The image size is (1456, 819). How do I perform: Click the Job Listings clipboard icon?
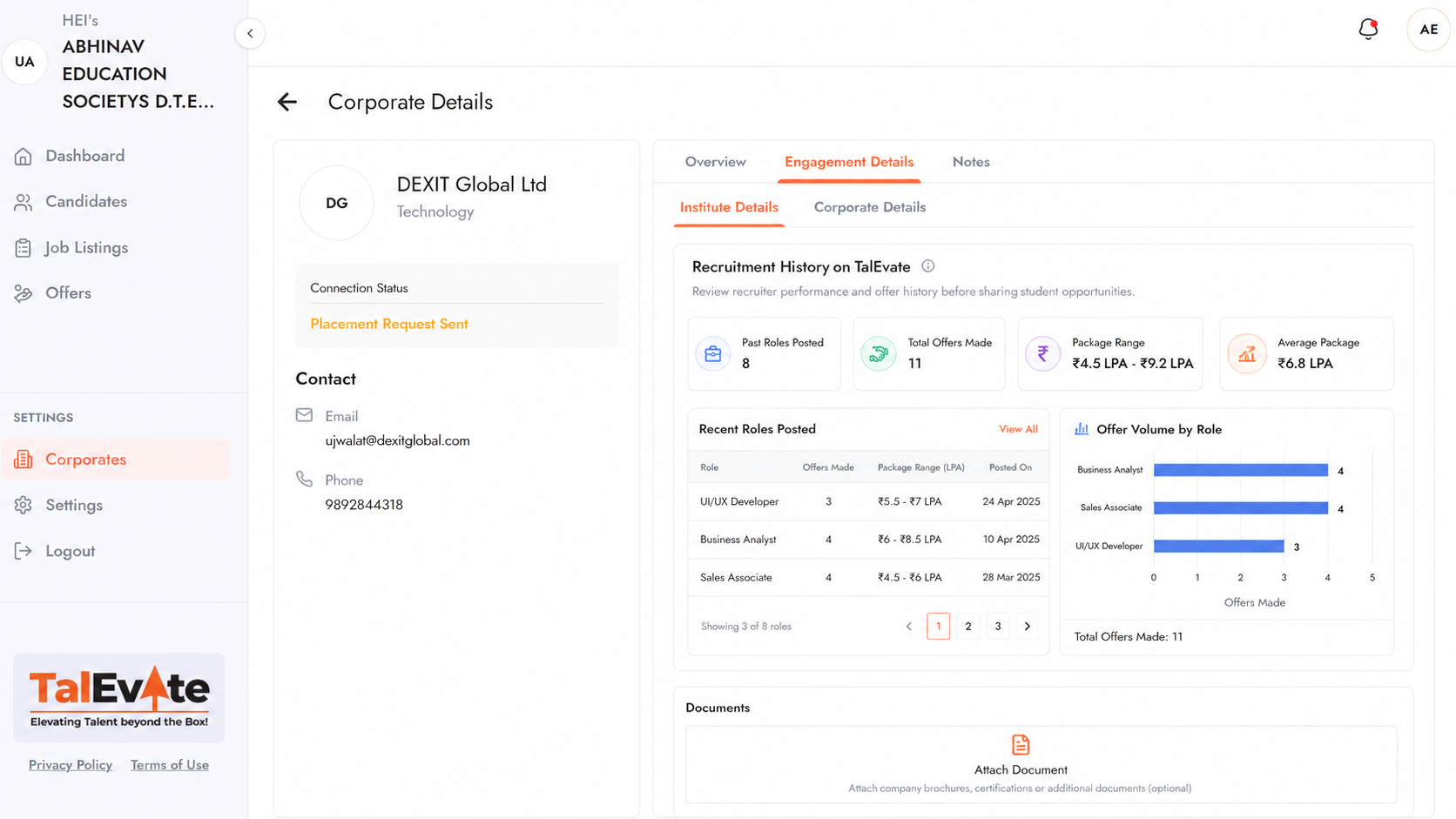coord(24,248)
